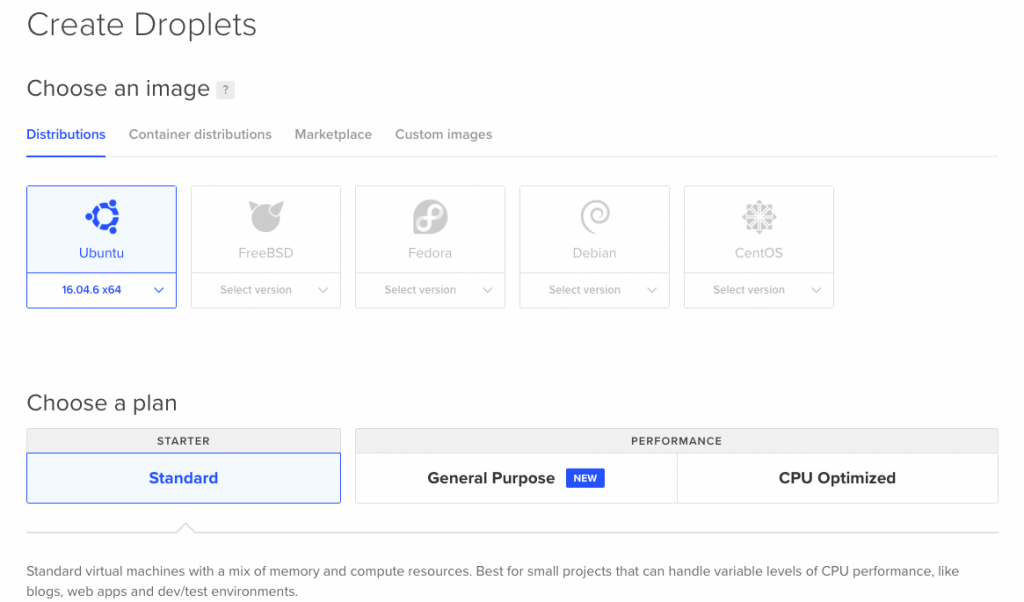This screenshot has height=602, width=1024.
Task: Expand CentOS Select version dropdown
Action: point(759,290)
